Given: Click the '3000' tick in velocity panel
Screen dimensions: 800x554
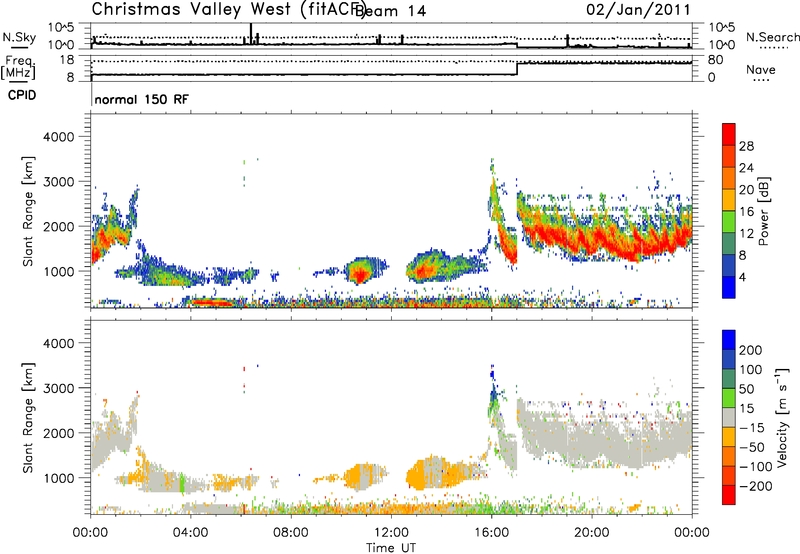Looking at the screenshot, I should point(58,388).
